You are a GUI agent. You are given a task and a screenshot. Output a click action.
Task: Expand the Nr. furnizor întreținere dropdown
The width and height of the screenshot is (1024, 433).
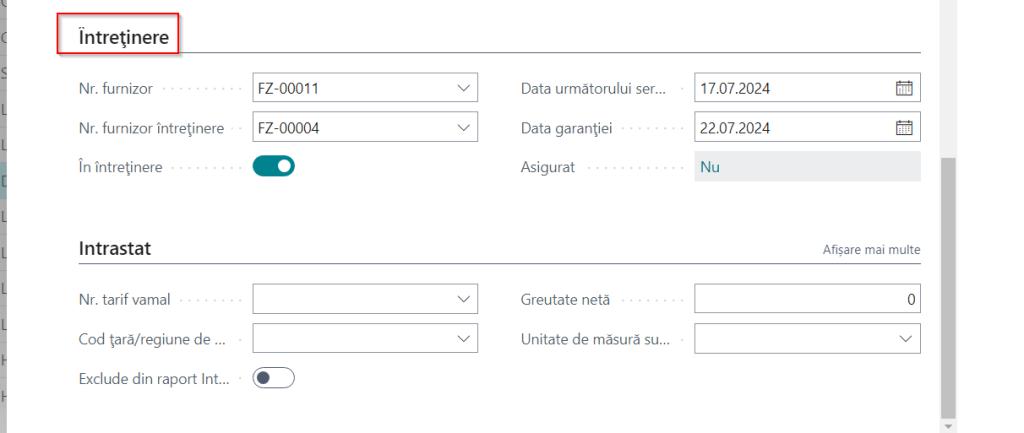pos(462,128)
